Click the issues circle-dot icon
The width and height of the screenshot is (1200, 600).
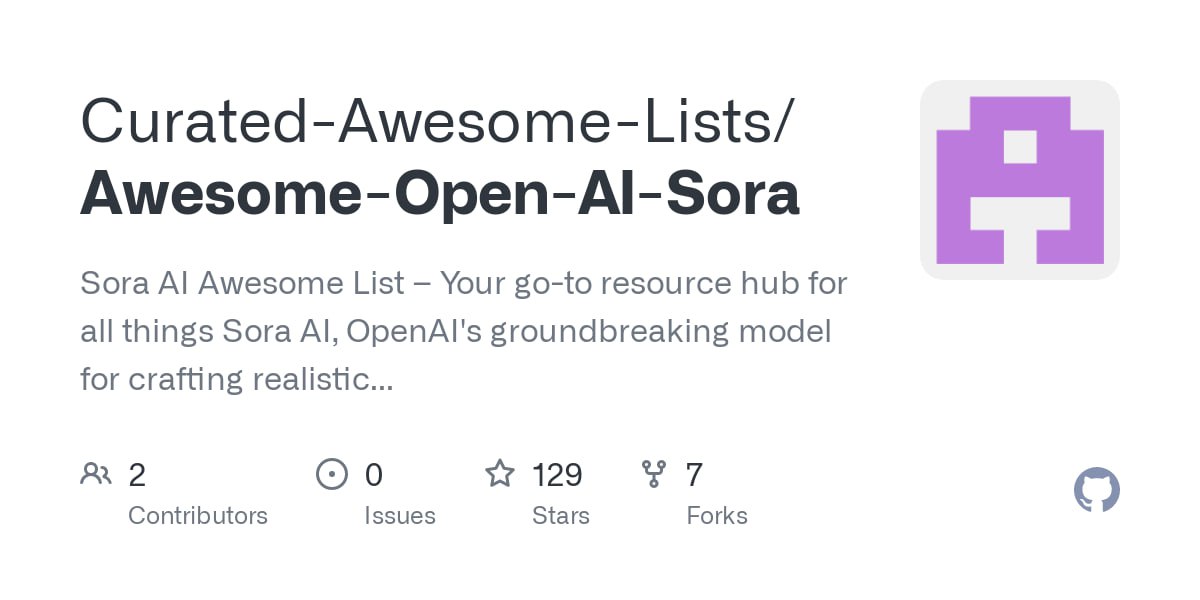coord(331,473)
